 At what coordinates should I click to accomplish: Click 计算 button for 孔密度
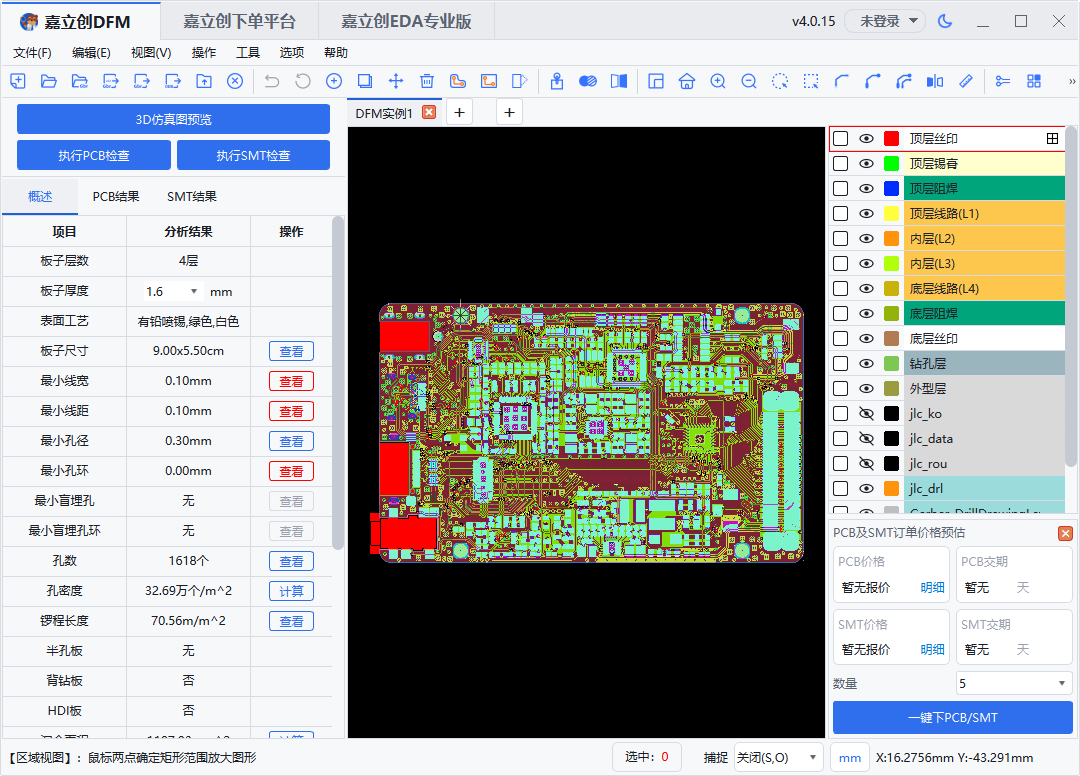[291, 591]
